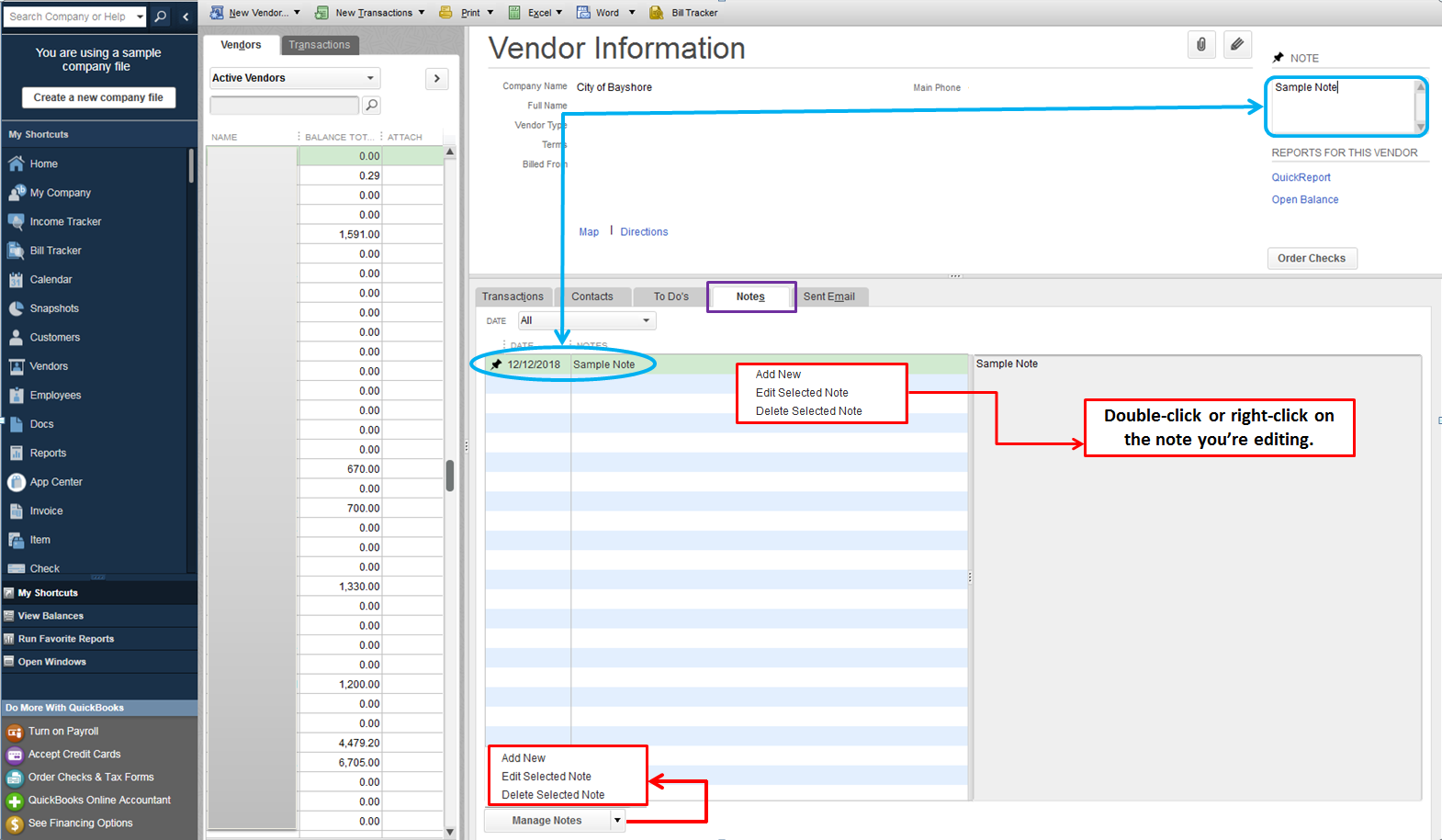This screenshot has height=840, width=1442.
Task: Open the Sent Email tab
Action: pos(829,297)
